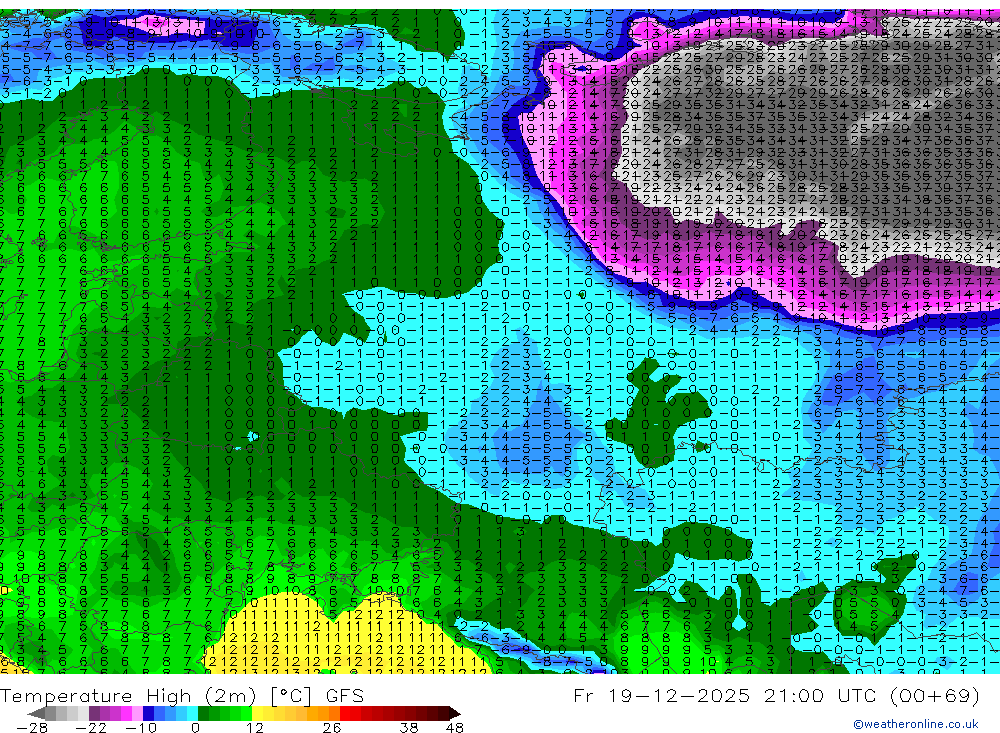The width and height of the screenshot is (1000, 733).
Task: Click the "Fr 19-12-2025 21:00 UTC (00+69)" timestamp
Action: 776,696
